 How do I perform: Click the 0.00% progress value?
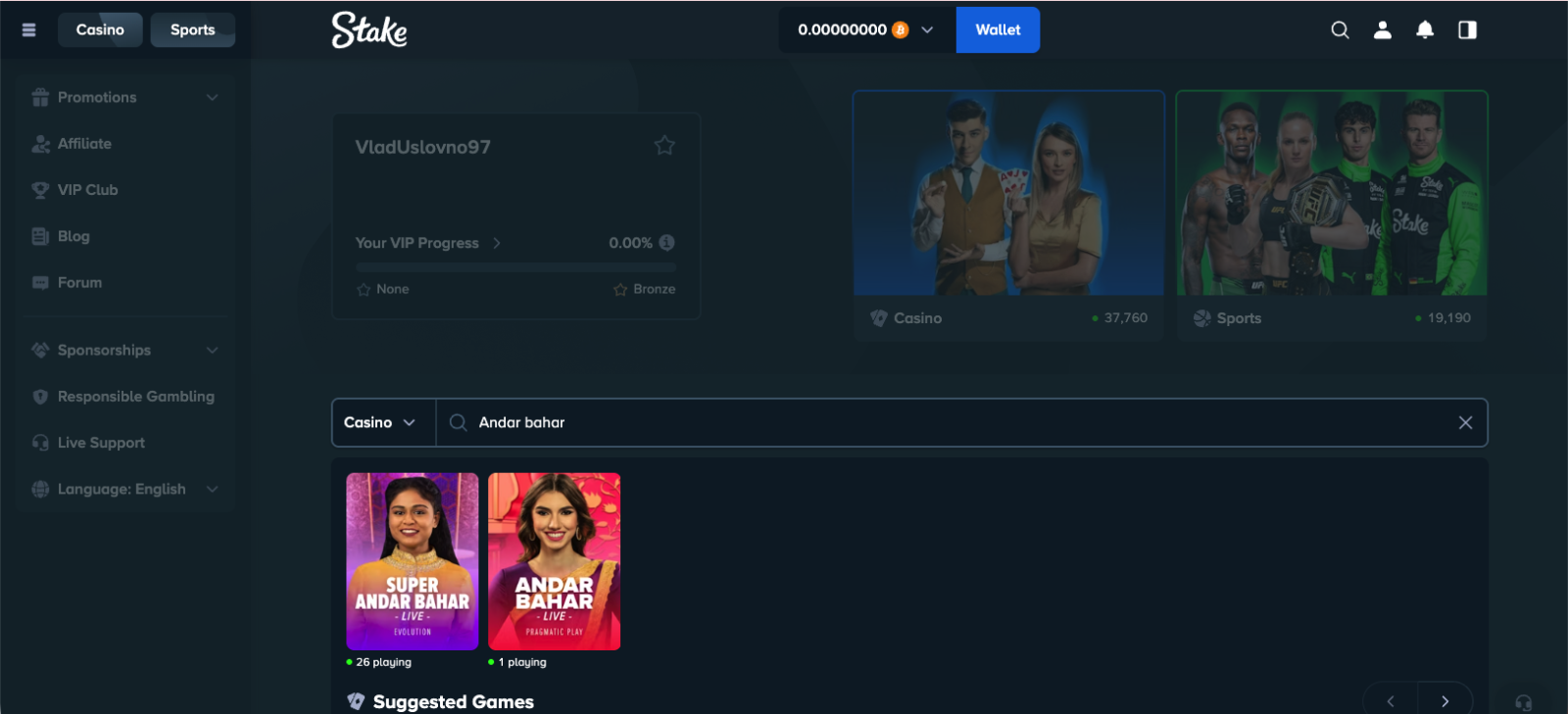[630, 243]
